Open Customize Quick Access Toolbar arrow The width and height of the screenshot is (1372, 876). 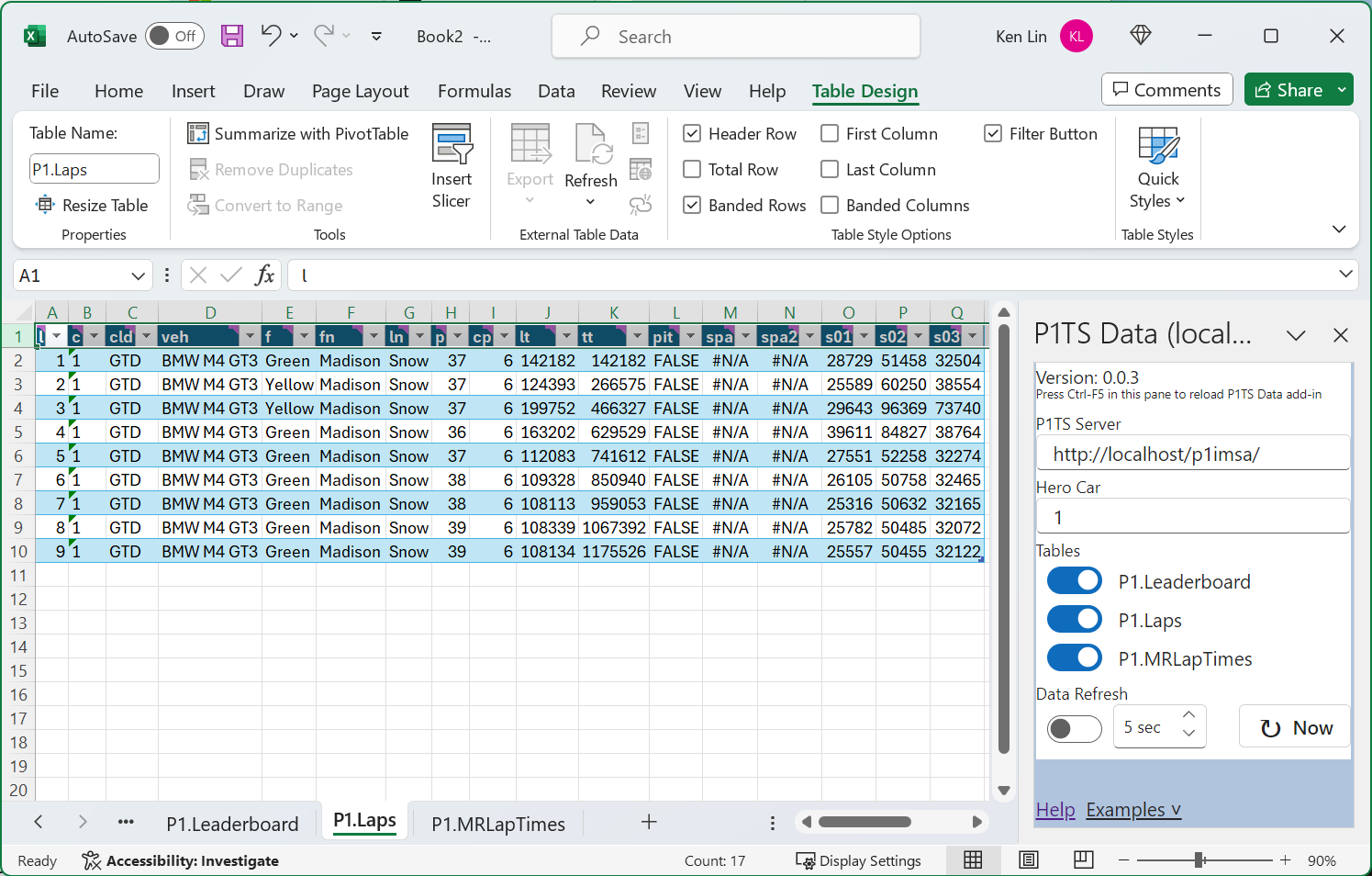tap(376, 36)
